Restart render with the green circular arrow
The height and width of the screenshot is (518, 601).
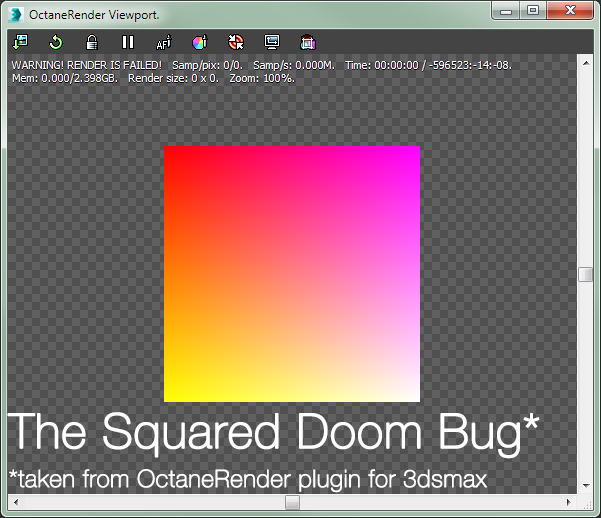click(56, 42)
